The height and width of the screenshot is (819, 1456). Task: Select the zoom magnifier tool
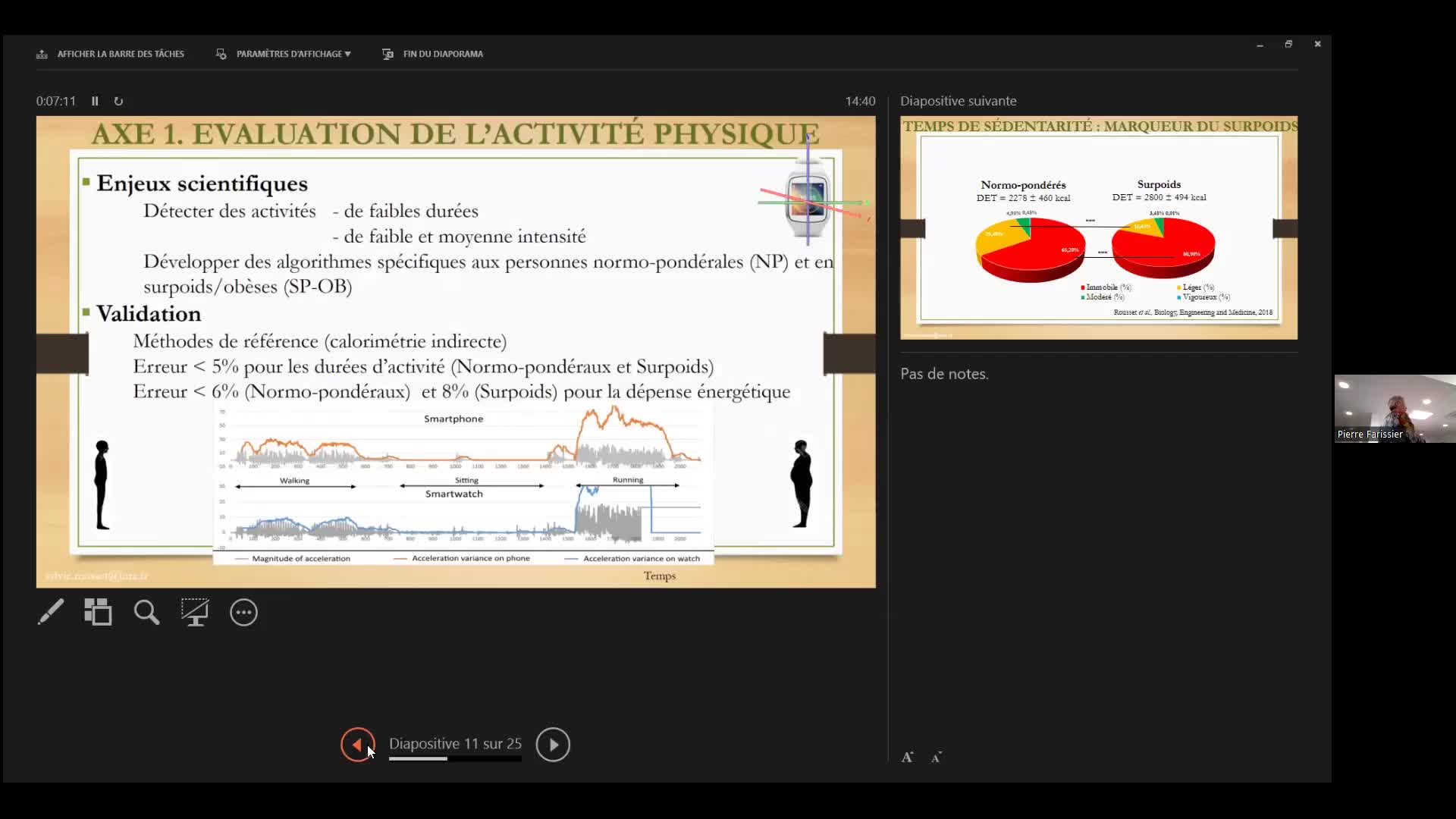click(146, 612)
